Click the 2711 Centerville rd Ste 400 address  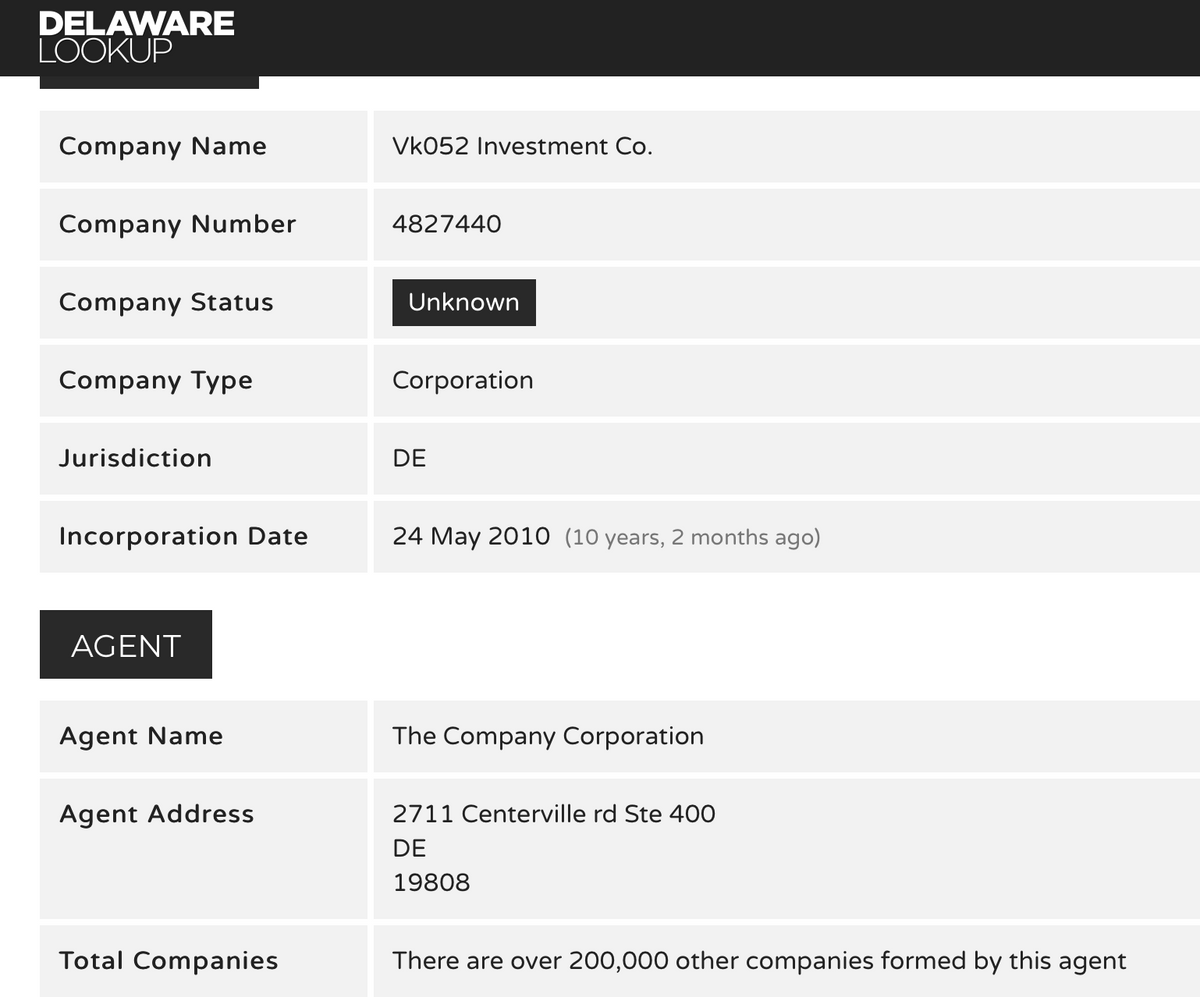(x=554, y=814)
